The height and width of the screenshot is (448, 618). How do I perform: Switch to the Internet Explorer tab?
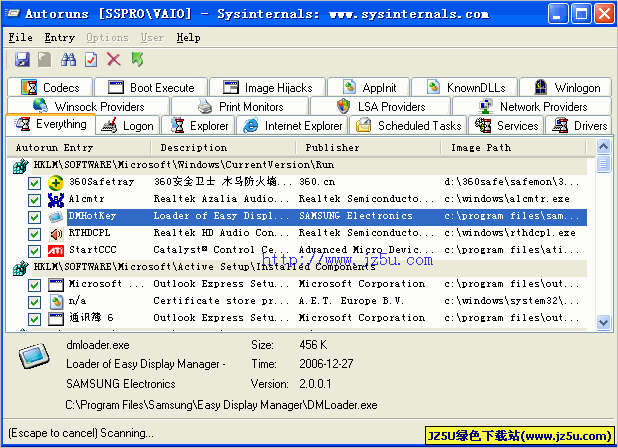tap(292, 126)
